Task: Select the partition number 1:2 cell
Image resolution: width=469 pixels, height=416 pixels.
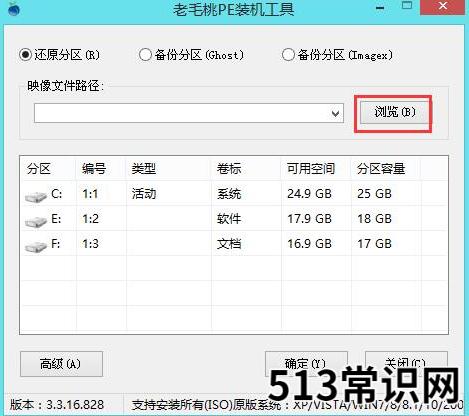Action: (90, 219)
